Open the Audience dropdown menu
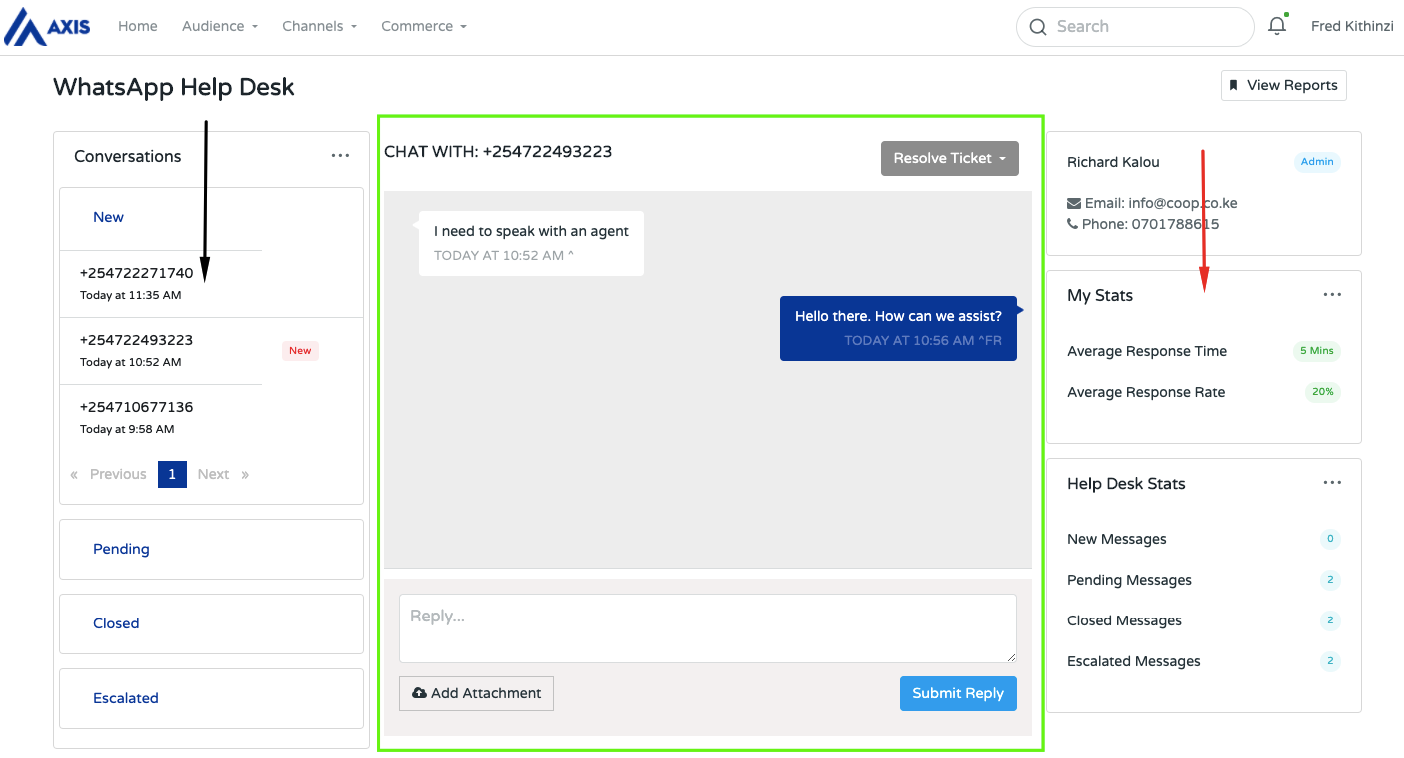1404x758 pixels. click(x=220, y=26)
